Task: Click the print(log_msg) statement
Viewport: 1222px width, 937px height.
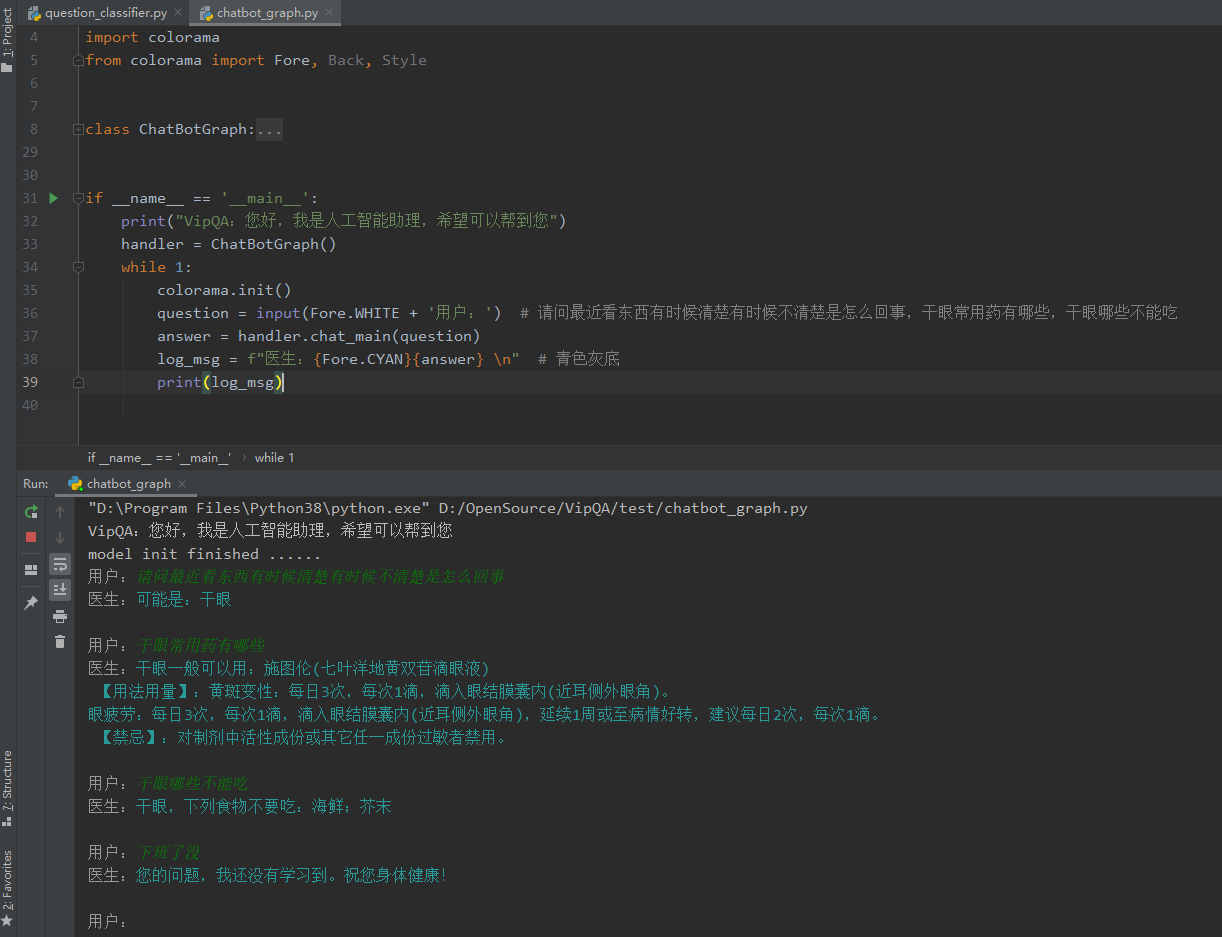Action: 221,382
